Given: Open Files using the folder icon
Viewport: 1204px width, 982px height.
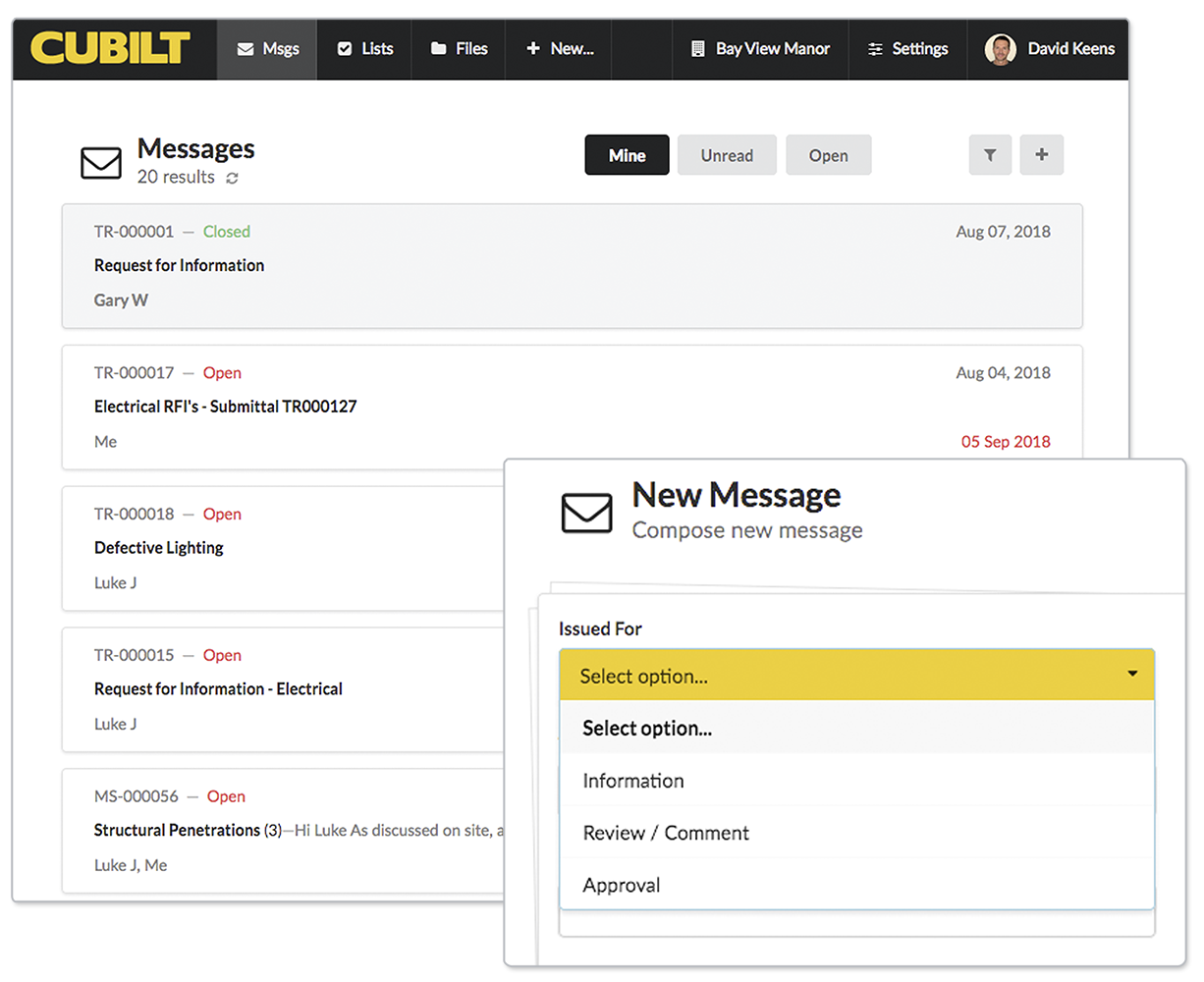Looking at the screenshot, I should coord(439,48).
